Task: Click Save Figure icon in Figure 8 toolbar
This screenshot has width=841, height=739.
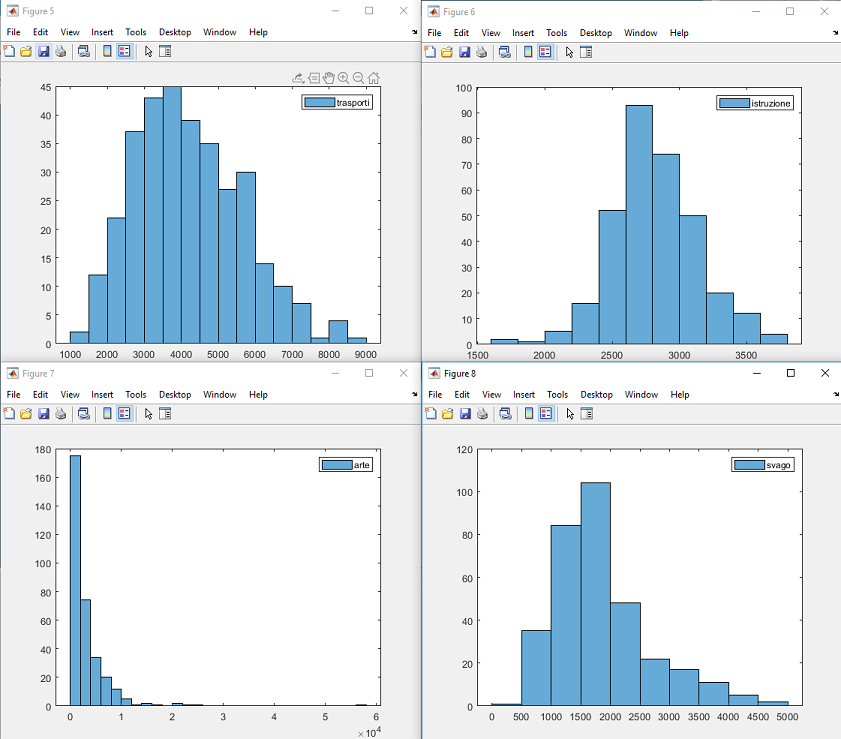Action: click(465, 413)
